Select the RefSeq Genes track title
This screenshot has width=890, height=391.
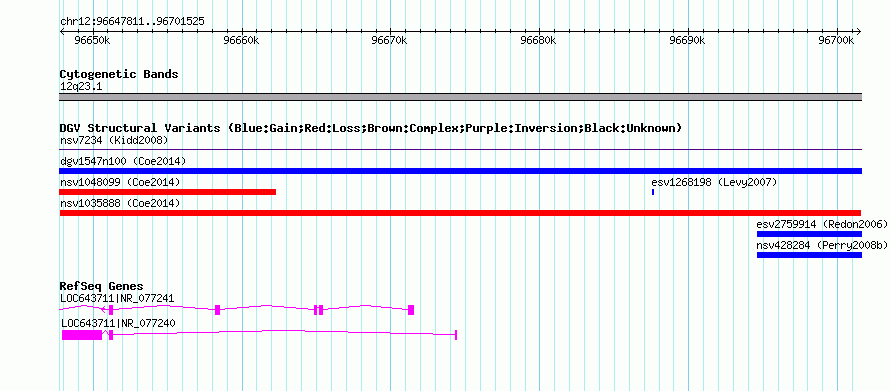[x=102, y=287]
